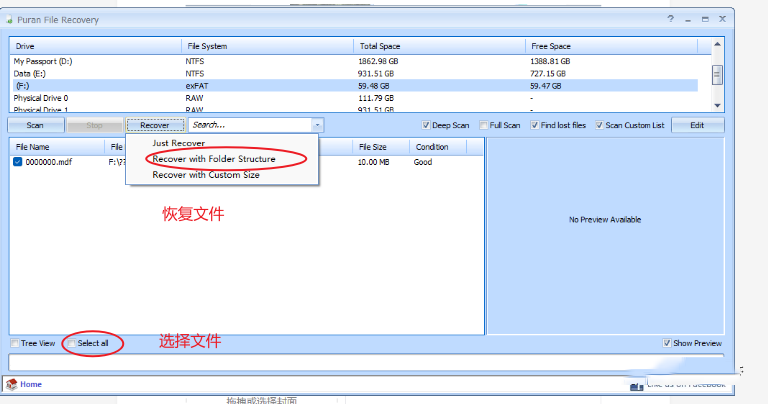The image size is (768, 404).
Task: Click the 59.48 GB total space cell
Action: pyautogui.click(x=374, y=86)
